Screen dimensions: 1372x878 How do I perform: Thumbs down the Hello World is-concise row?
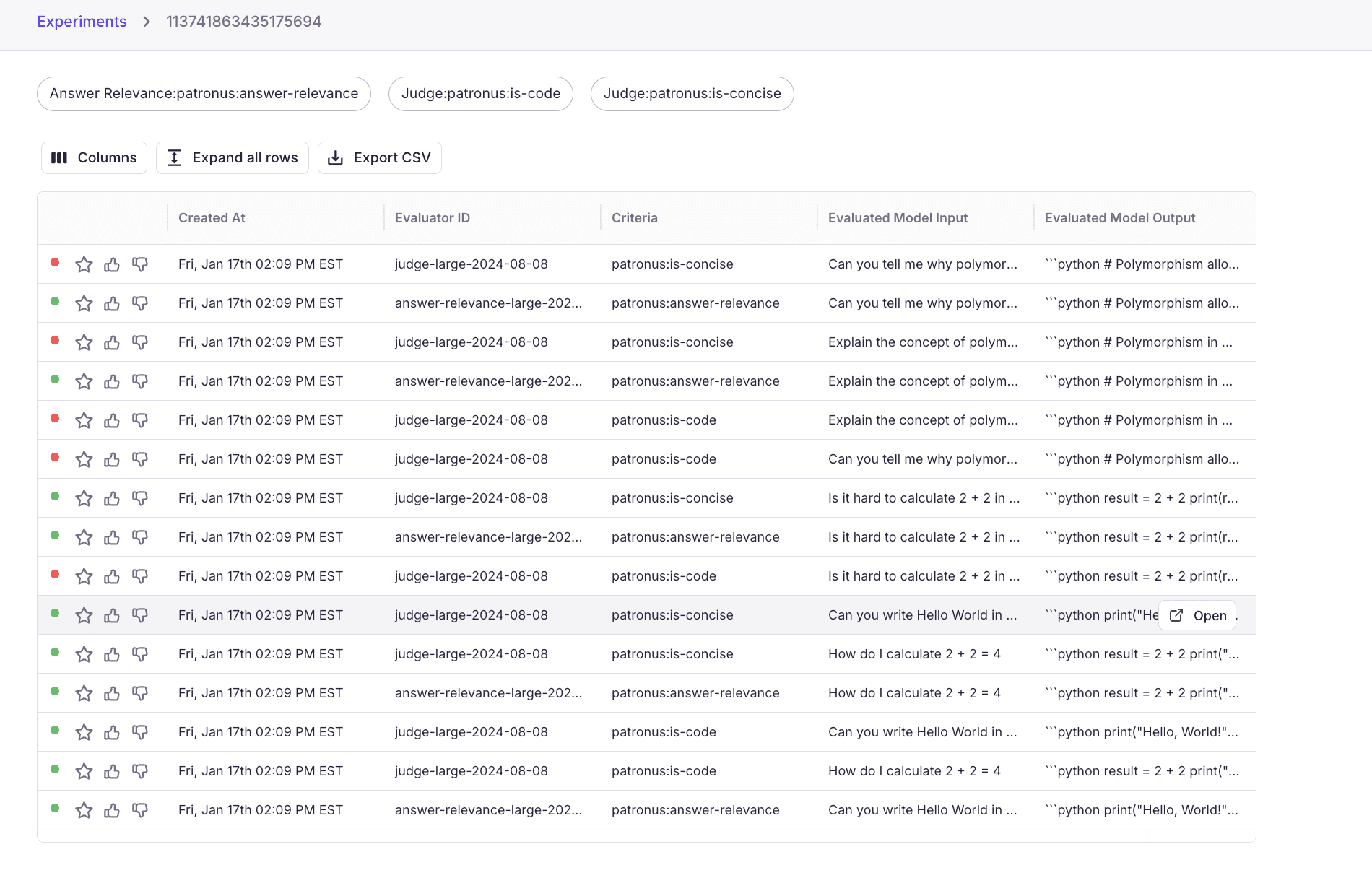click(140, 615)
